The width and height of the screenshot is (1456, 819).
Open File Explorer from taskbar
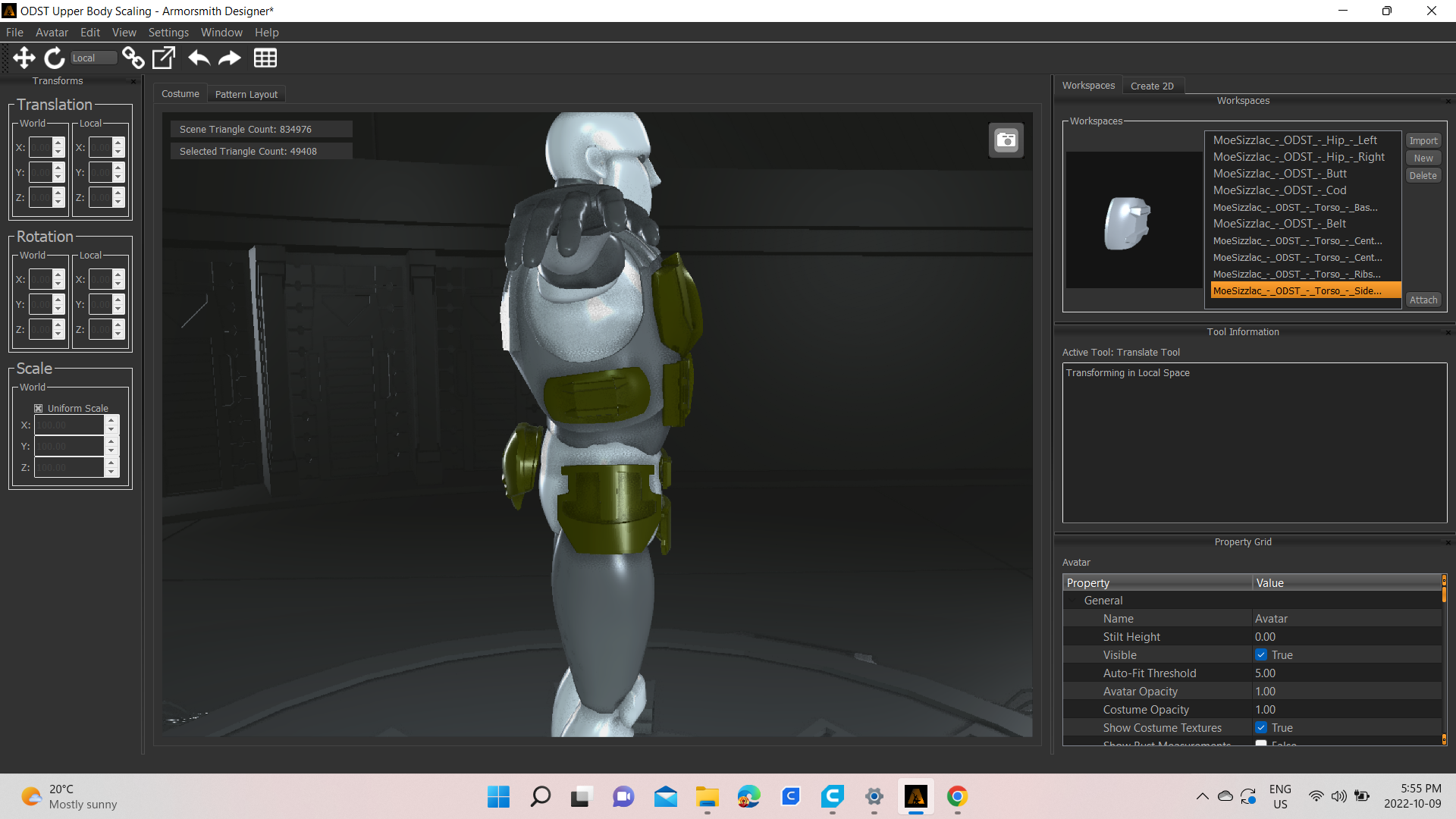(x=707, y=796)
